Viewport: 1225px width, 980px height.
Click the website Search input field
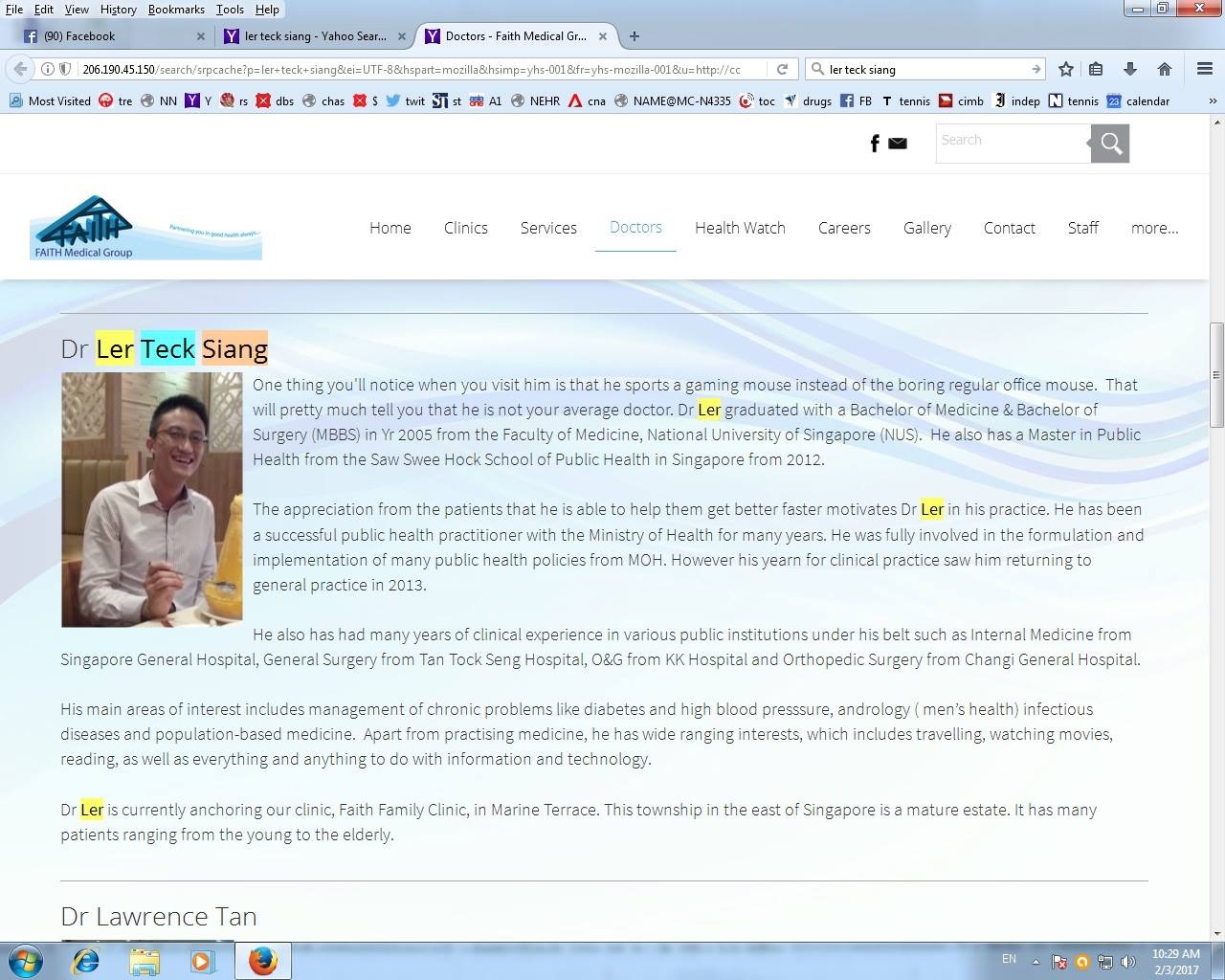[x=1013, y=144]
